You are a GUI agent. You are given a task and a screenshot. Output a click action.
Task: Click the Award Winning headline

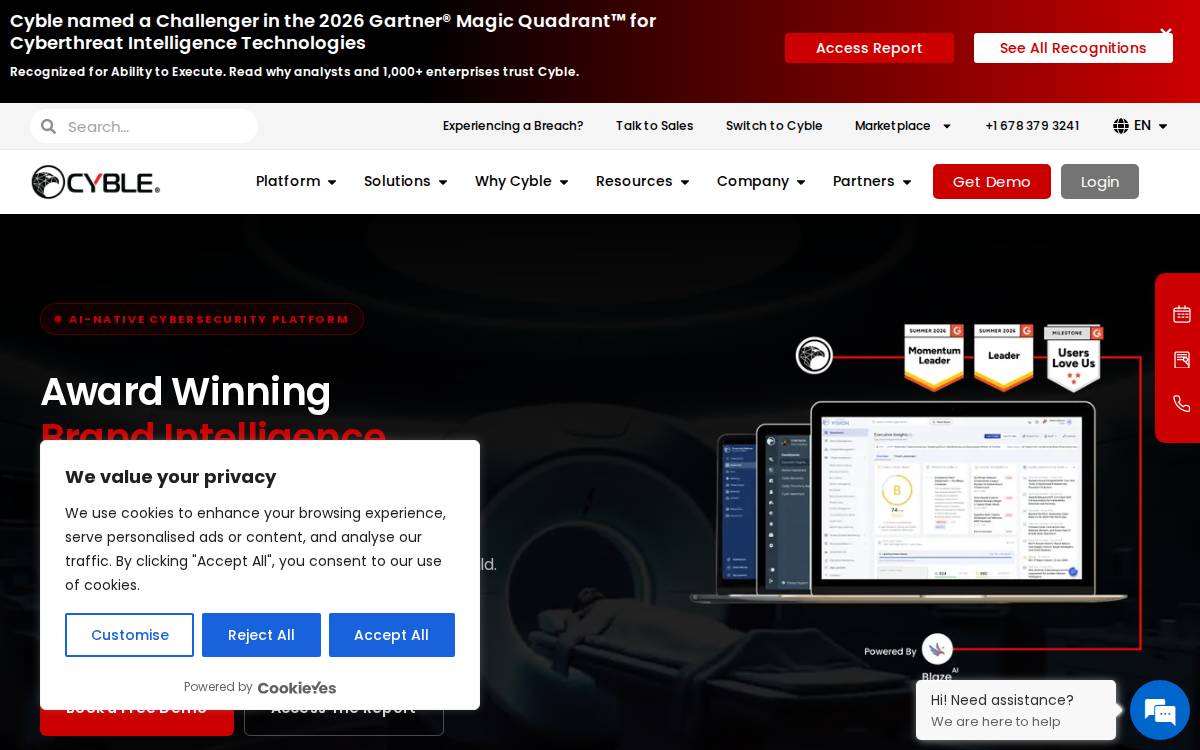(186, 392)
